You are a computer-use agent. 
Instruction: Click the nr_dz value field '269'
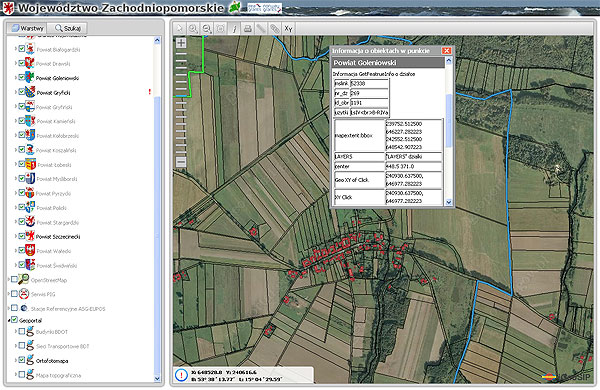point(369,93)
